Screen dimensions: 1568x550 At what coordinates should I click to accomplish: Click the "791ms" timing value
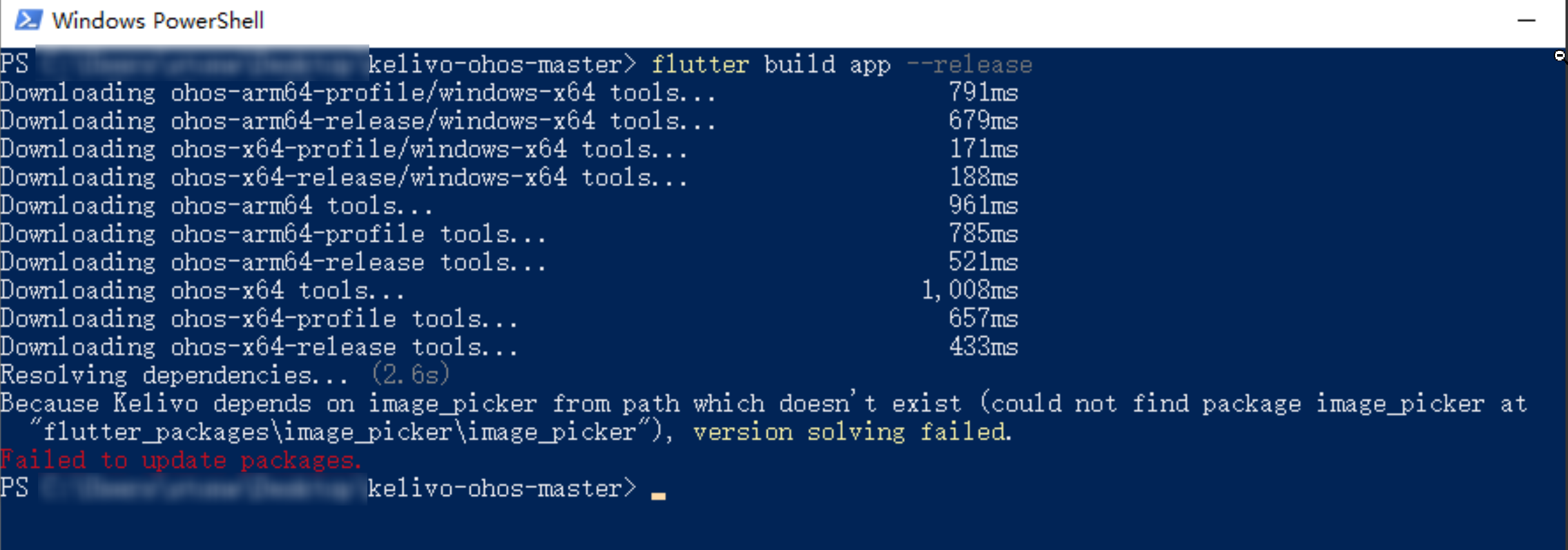tap(983, 93)
